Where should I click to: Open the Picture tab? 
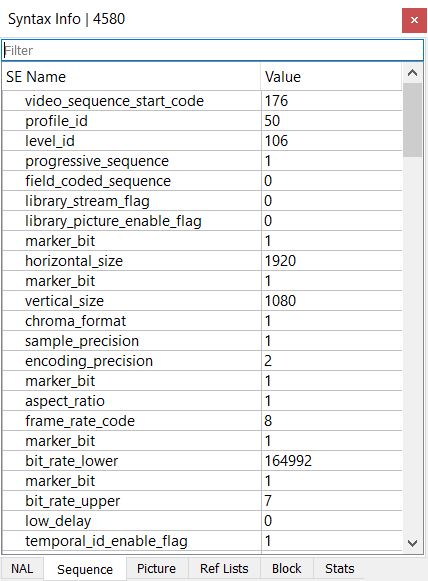click(x=156, y=568)
